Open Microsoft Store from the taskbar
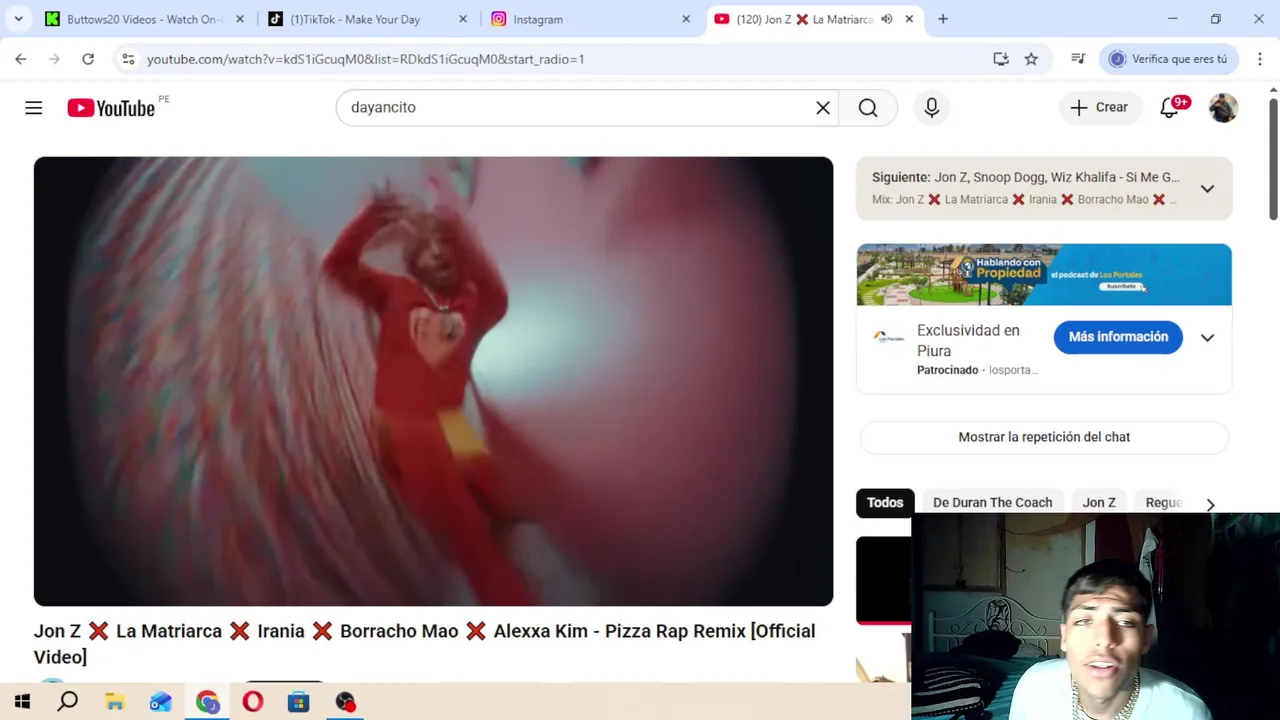This screenshot has height=720, width=1280. (299, 702)
